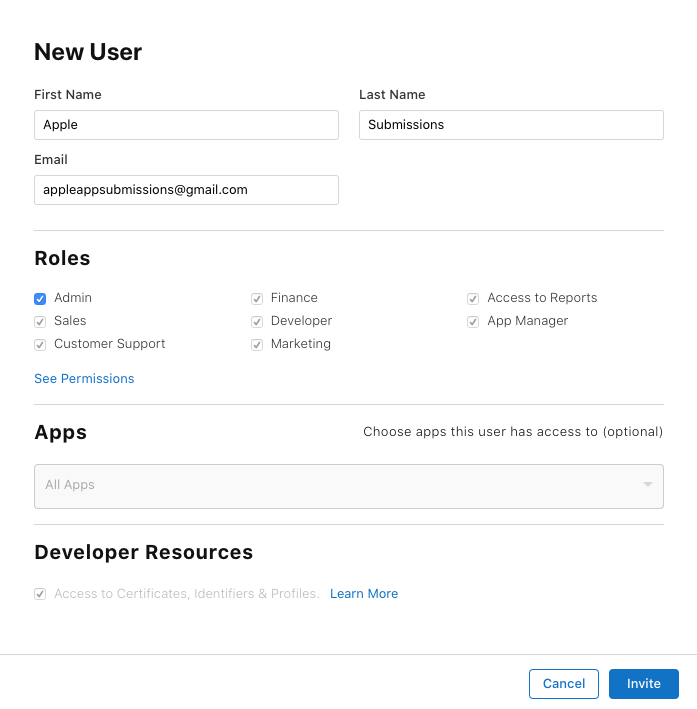Toggle the Admin role checkbox
697x709 pixels.
[40, 298]
